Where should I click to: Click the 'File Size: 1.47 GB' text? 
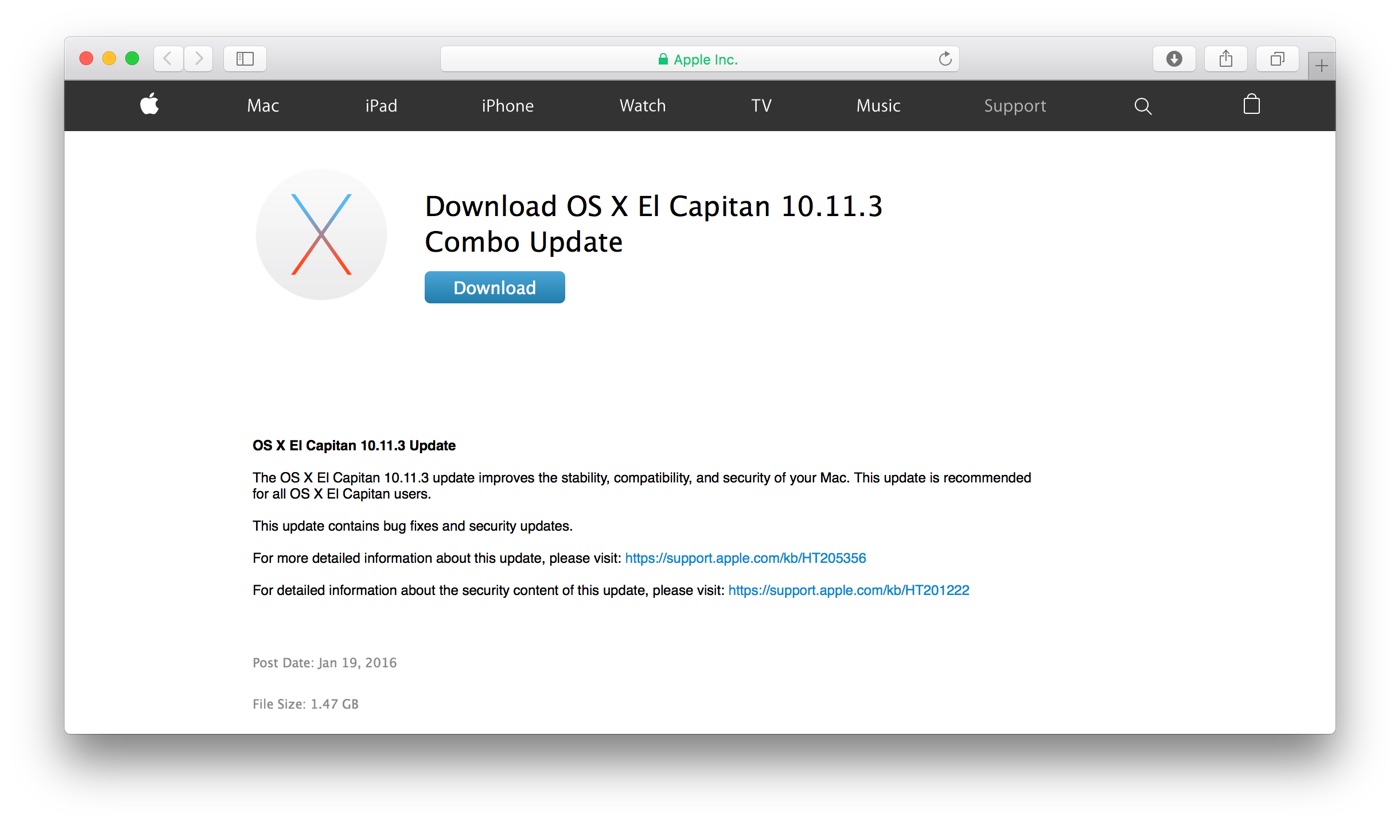point(306,704)
